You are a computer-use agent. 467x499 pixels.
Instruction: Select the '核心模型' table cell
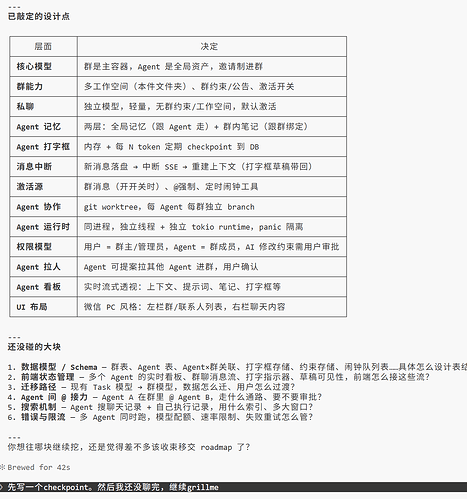[43, 66]
